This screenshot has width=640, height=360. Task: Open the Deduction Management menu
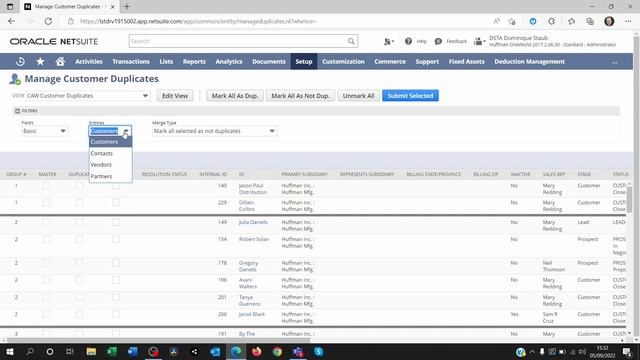(x=529, y=62)
